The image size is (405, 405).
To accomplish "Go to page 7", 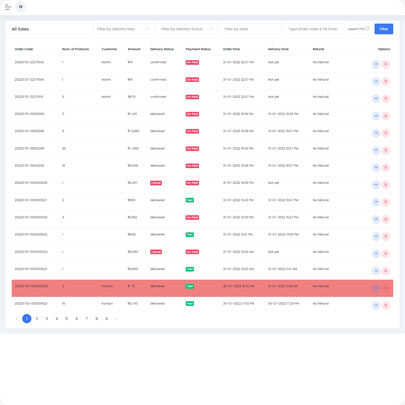I will point(87,319).
